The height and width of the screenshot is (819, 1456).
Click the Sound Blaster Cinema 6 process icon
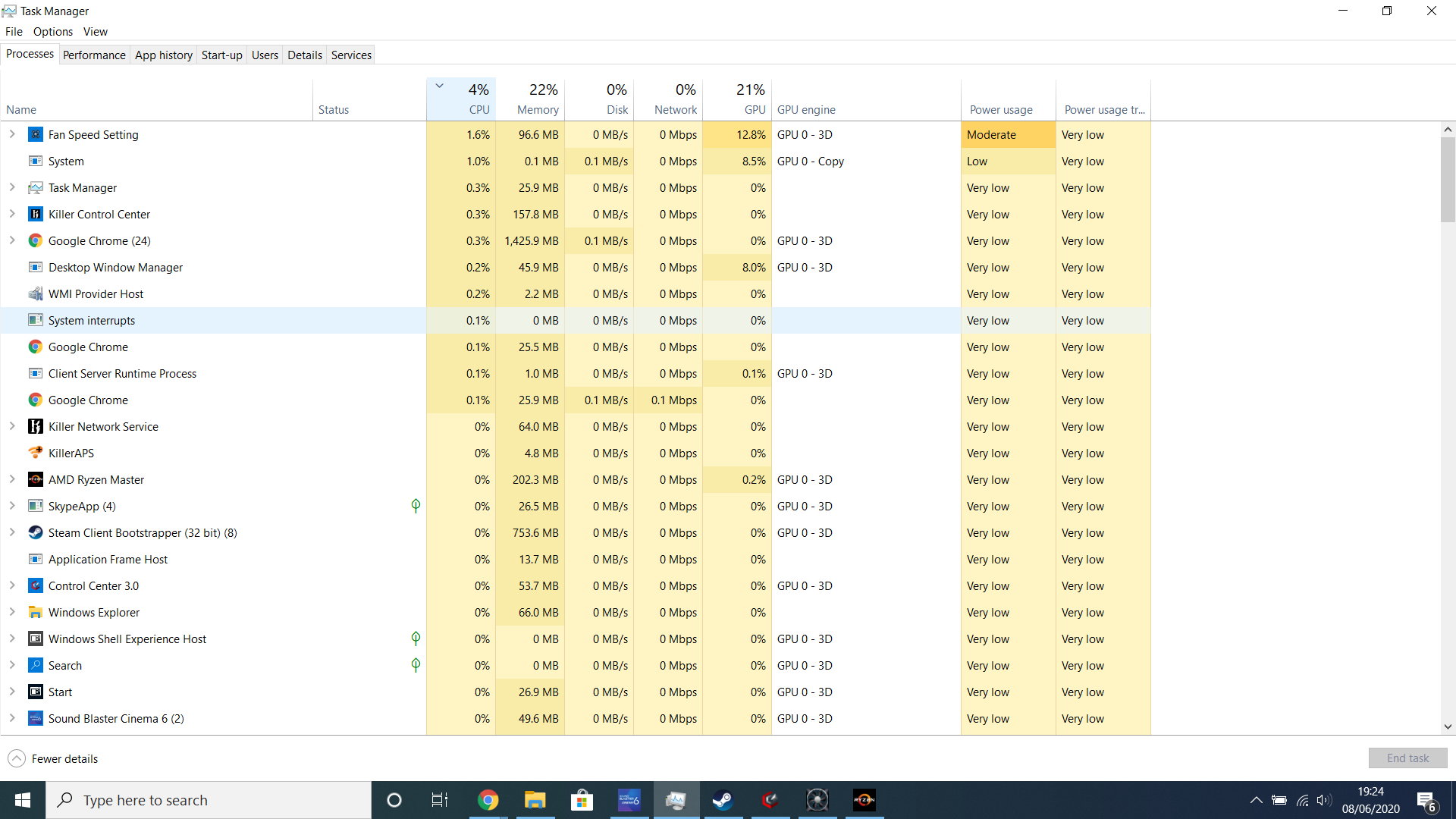pos(36,719)
